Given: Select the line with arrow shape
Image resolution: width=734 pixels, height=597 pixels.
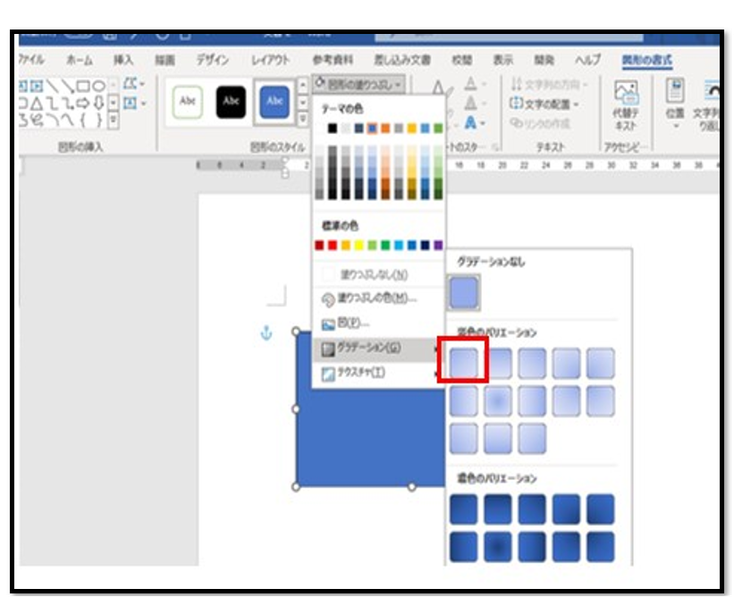Looking at the screenshot, I should tap(68, 86).
